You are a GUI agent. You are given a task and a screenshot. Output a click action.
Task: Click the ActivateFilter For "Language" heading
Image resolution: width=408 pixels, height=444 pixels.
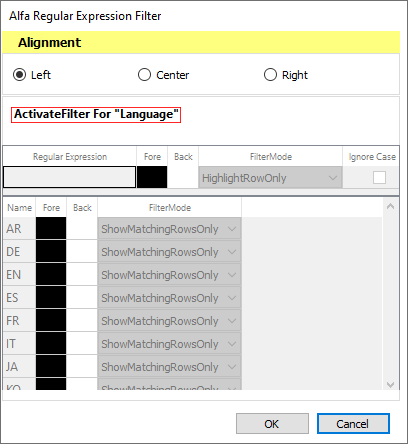96,114
